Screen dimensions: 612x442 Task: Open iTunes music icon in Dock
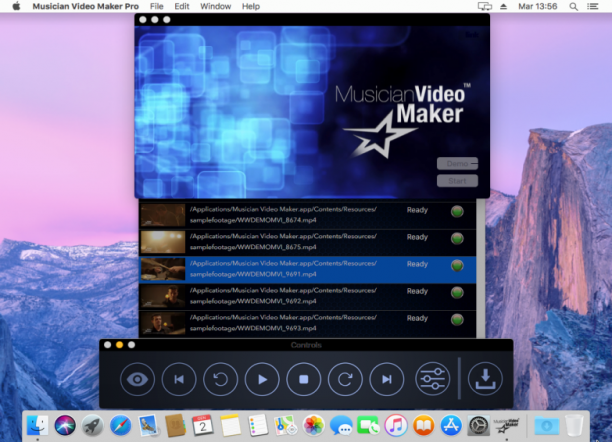click(x=396, y=425)
